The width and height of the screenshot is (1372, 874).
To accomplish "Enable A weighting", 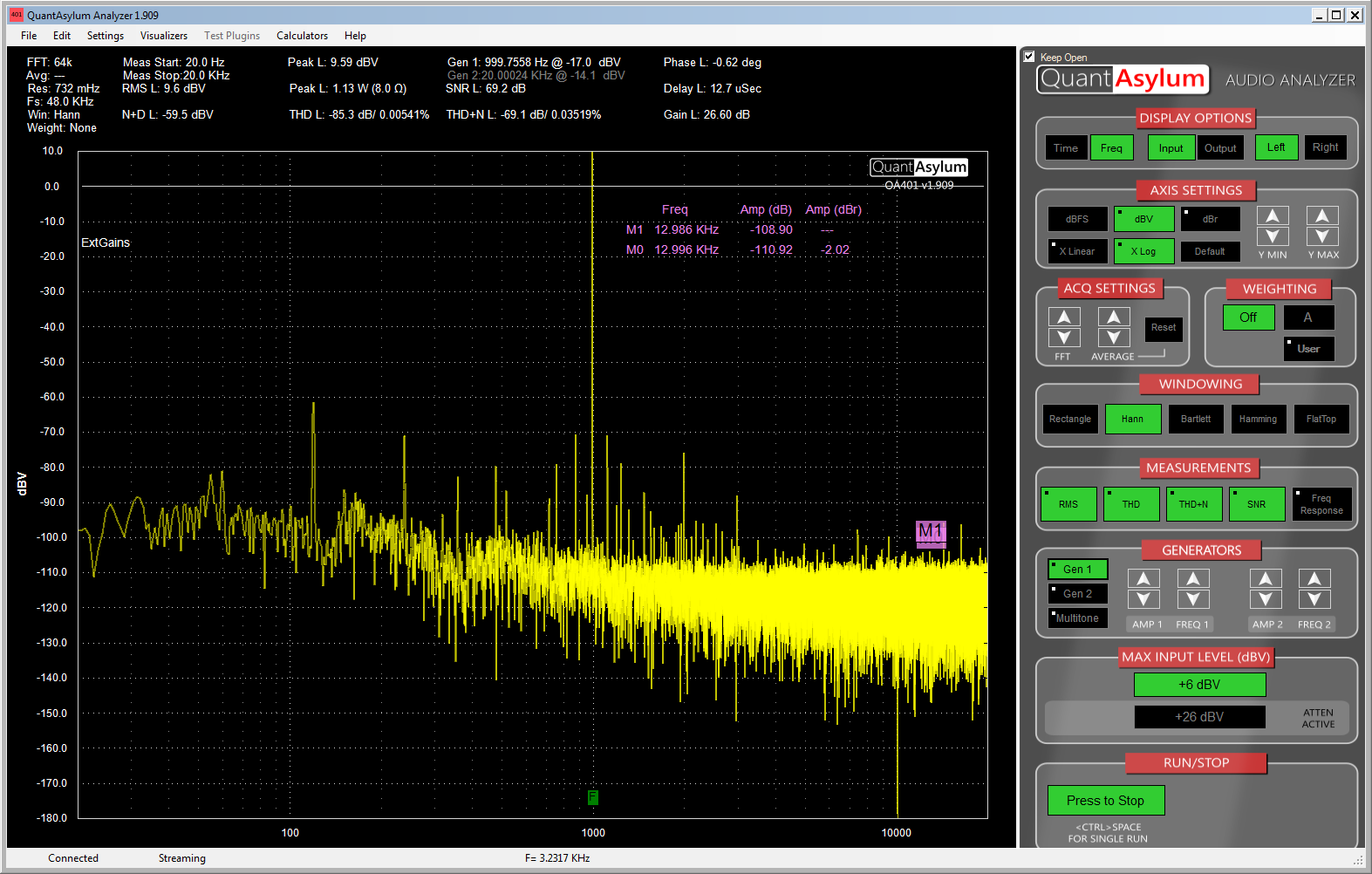I will pyautogui.click(x=1307, y=318).
